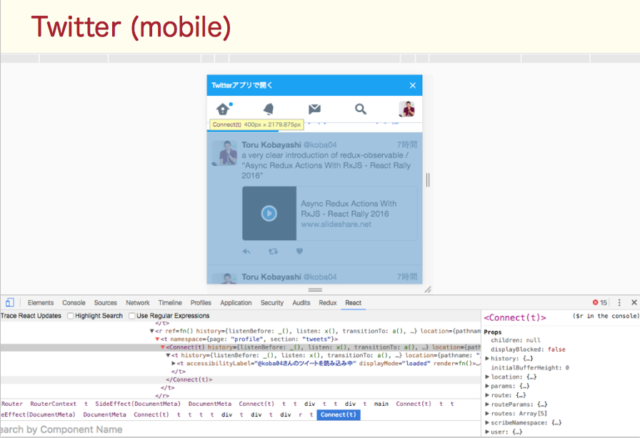Play the slideshare presentation preview
This screenshot has height=438, width=640.
[268, 213]
